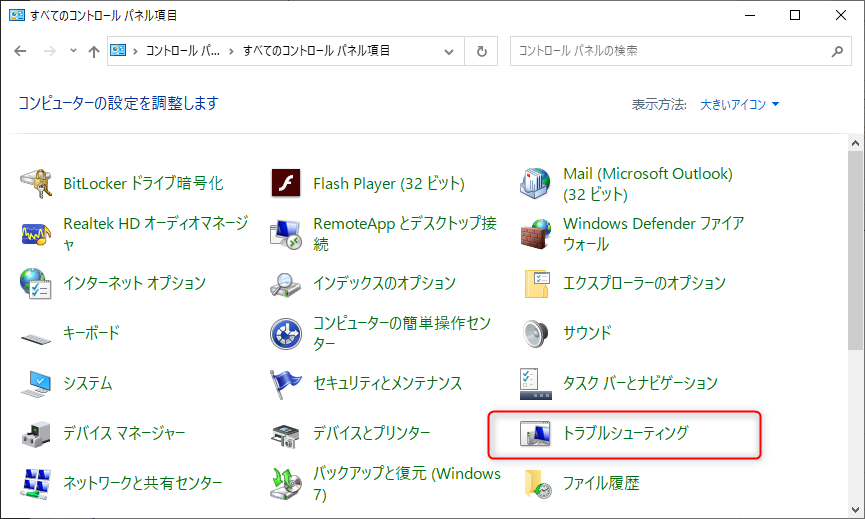The height and width of the screenshot is (519, 865).
Task: Click the Windows Defender ファイアウォール icon
Action: (x=536, y=234)
